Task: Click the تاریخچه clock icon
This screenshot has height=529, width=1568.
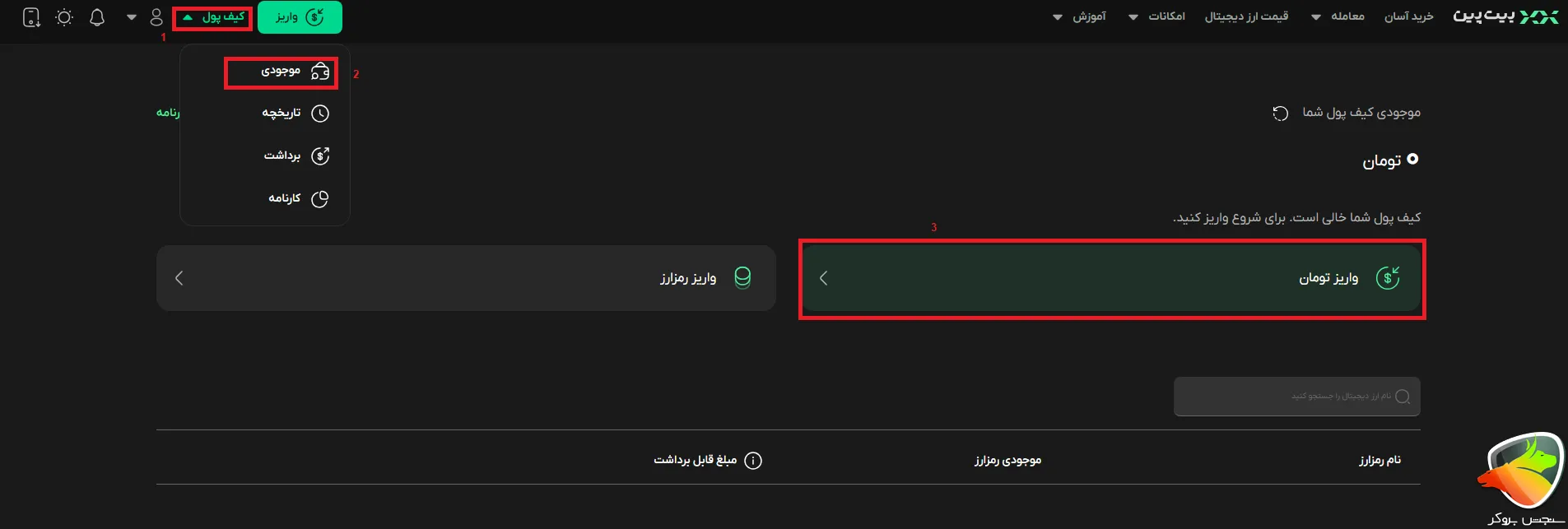Action: coord(320,114)
